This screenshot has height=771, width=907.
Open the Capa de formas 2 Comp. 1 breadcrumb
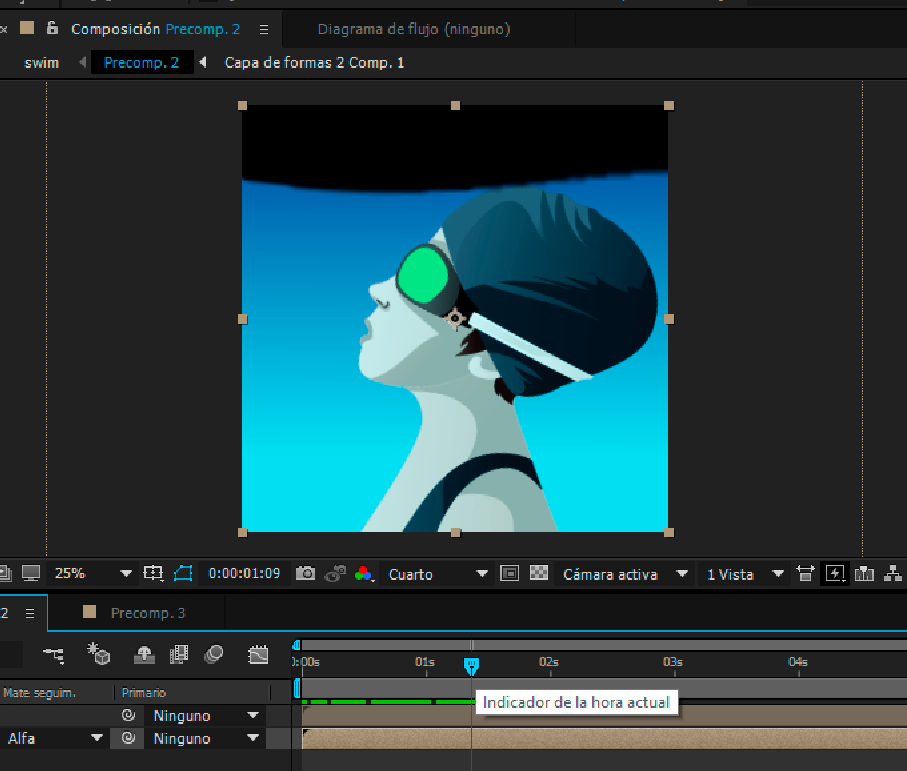[314, 62]
